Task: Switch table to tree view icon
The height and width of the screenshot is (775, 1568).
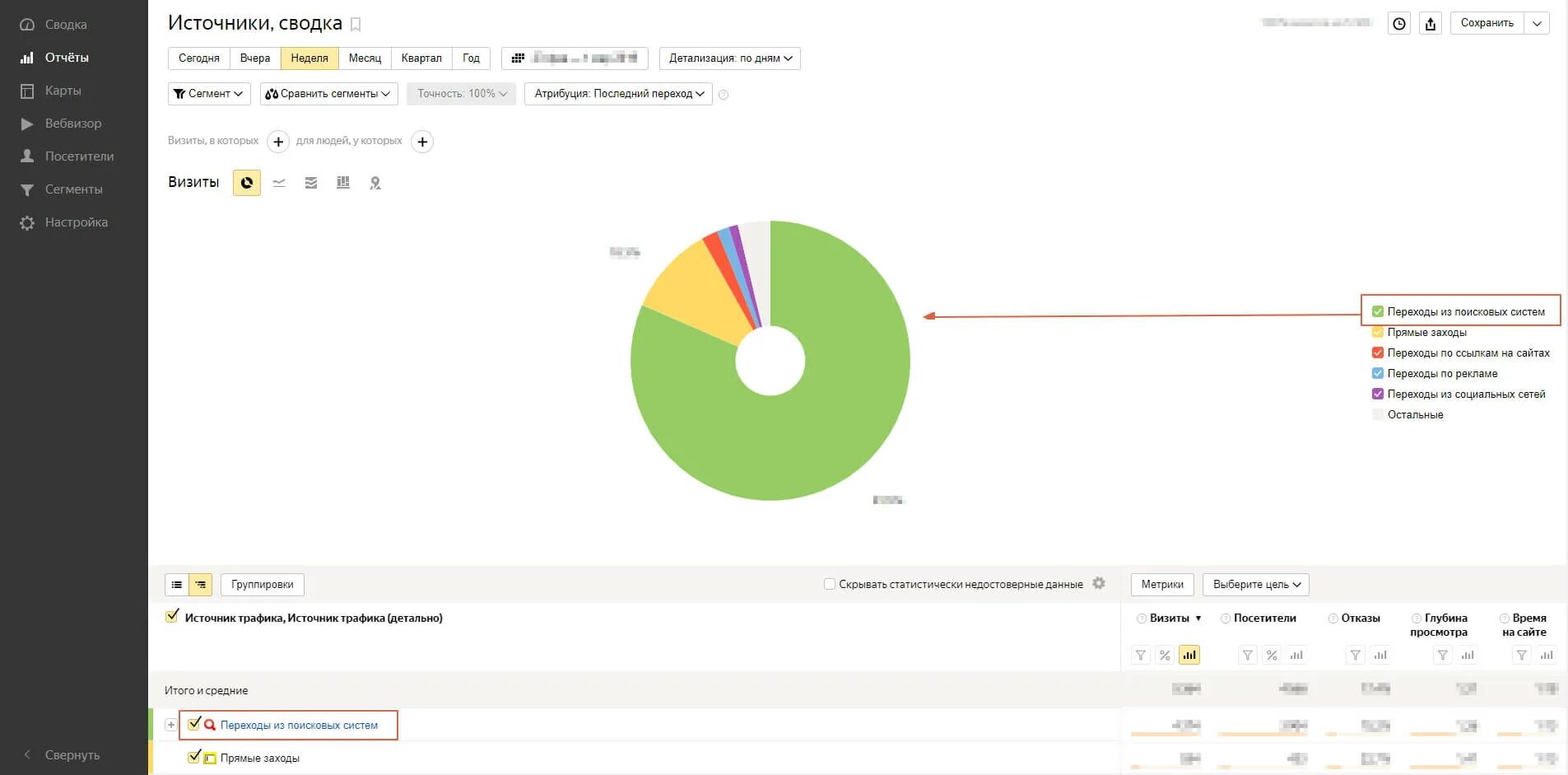Action: point(201,585)
